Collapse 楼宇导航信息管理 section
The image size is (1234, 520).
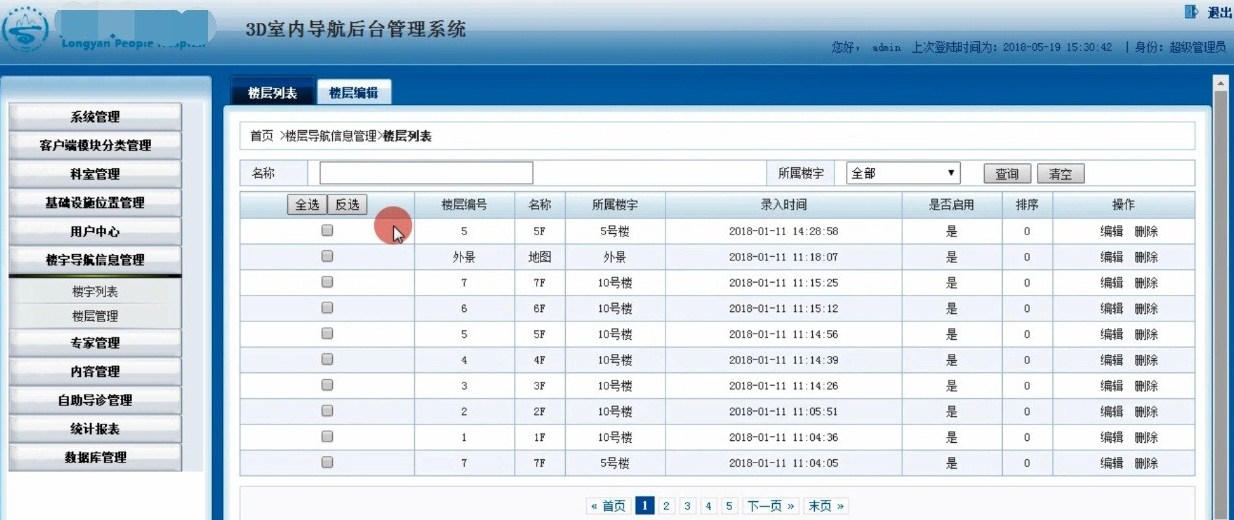[95, 259]
